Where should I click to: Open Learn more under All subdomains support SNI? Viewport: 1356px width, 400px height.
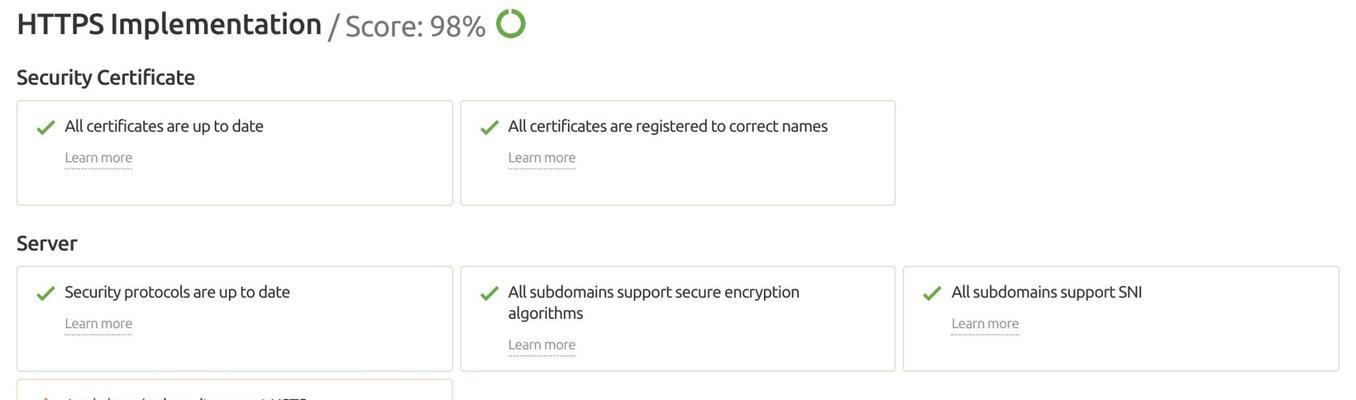985,324
